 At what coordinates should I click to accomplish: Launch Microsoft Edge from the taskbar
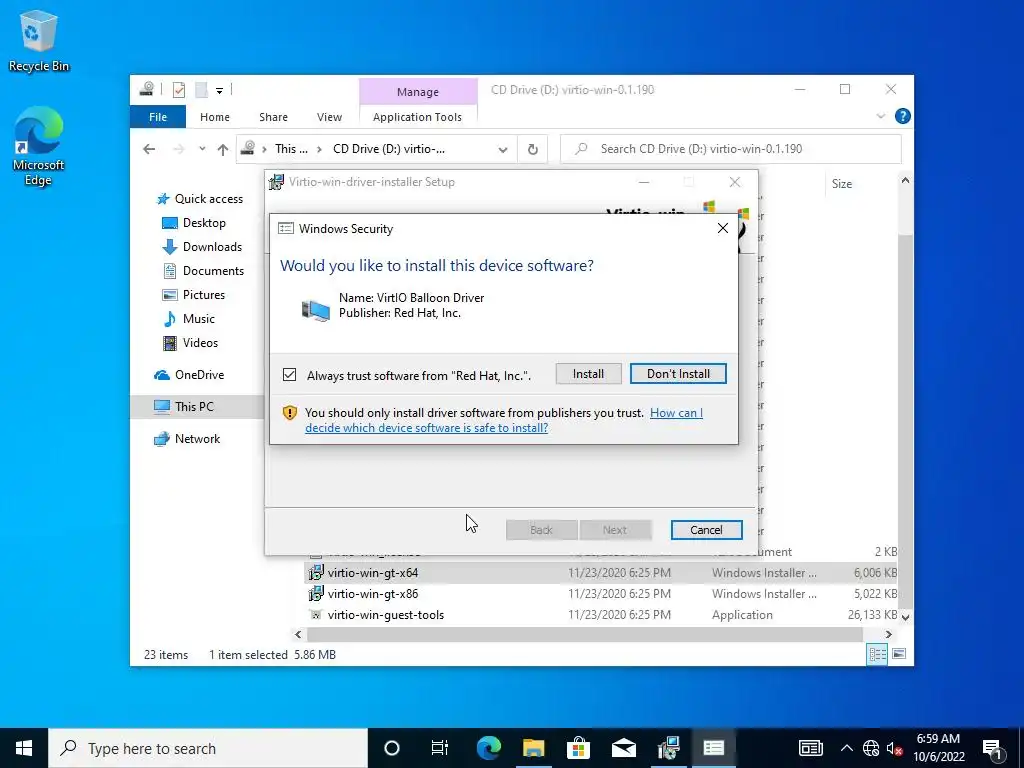[488, 748]
